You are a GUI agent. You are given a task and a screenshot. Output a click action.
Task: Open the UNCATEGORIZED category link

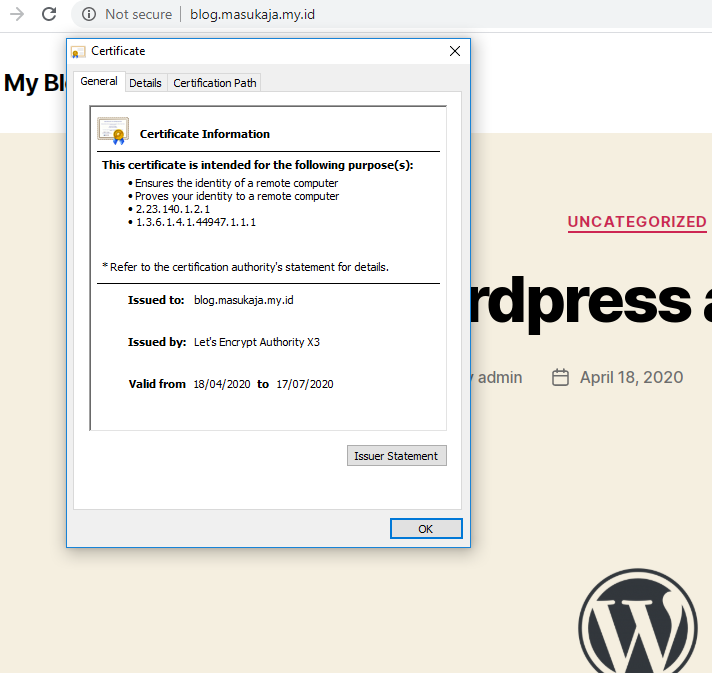pyautogui.click(x=637, y=222)
